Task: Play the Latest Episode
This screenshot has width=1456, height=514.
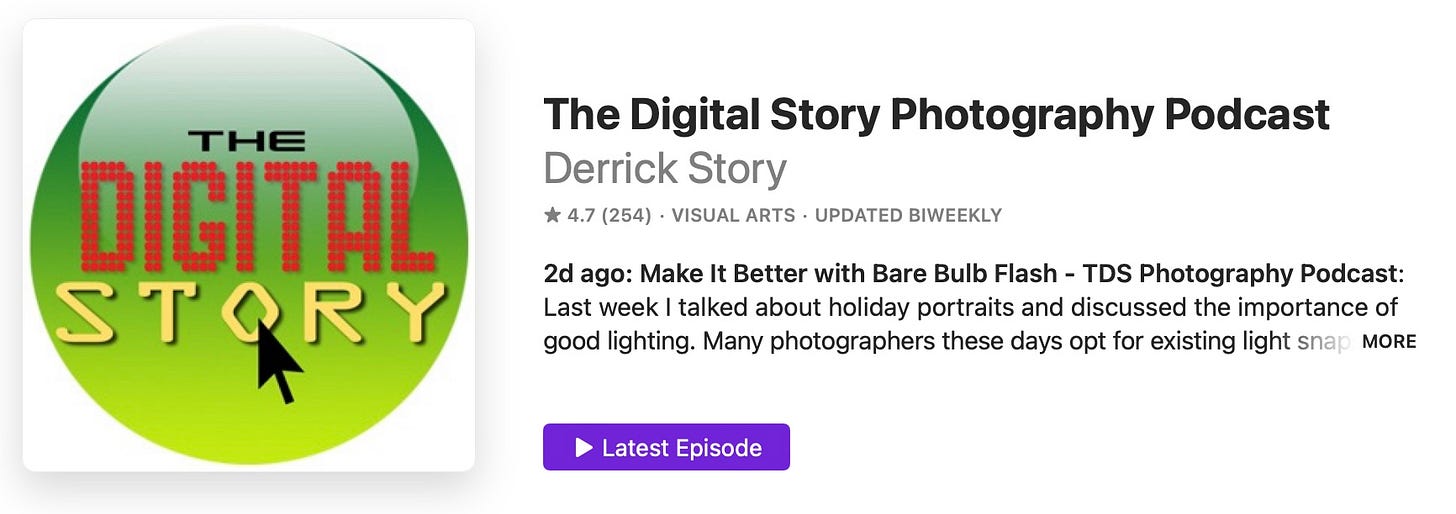Action: [x=666, y=447]
